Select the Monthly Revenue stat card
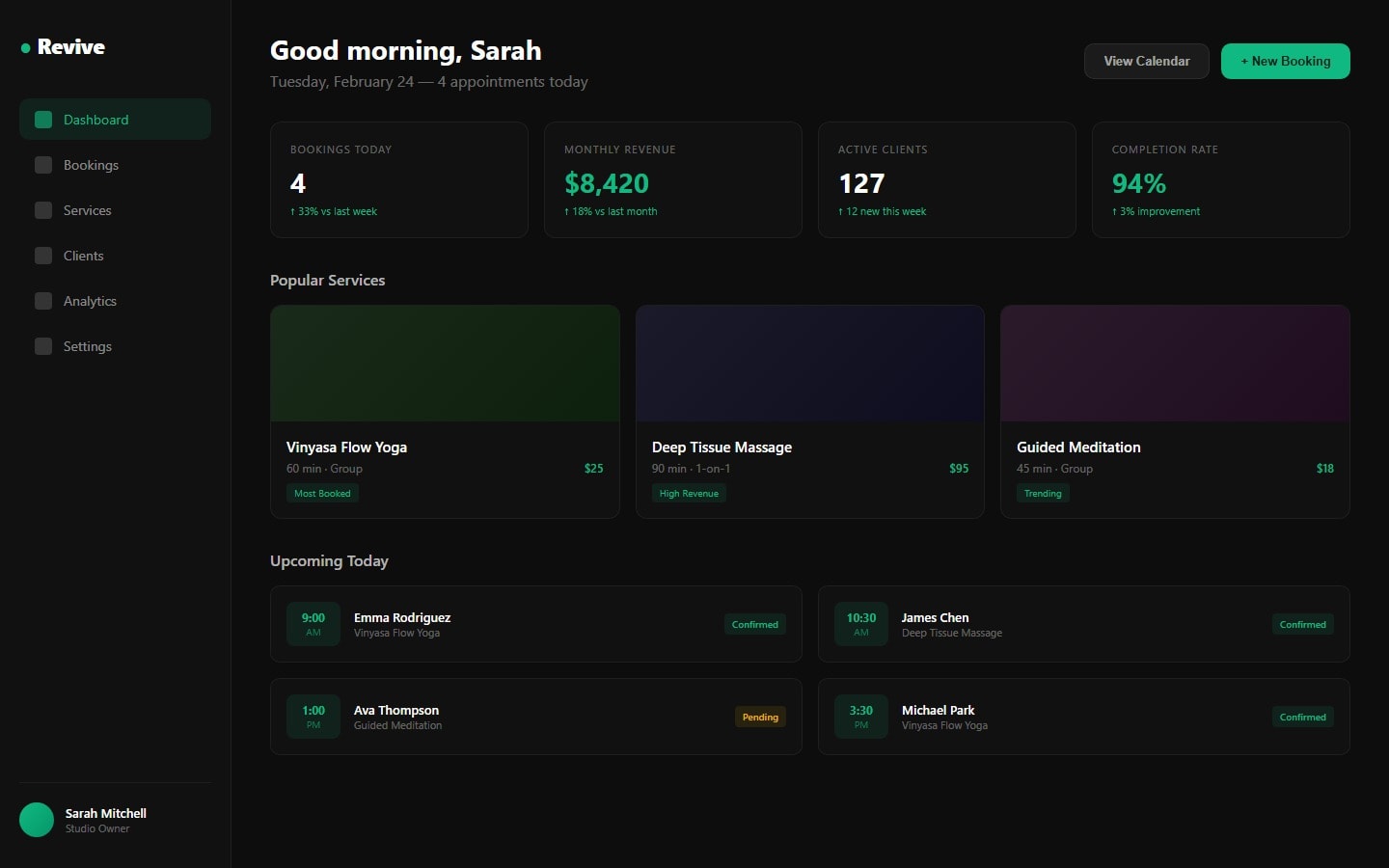 tap(673, 179)
